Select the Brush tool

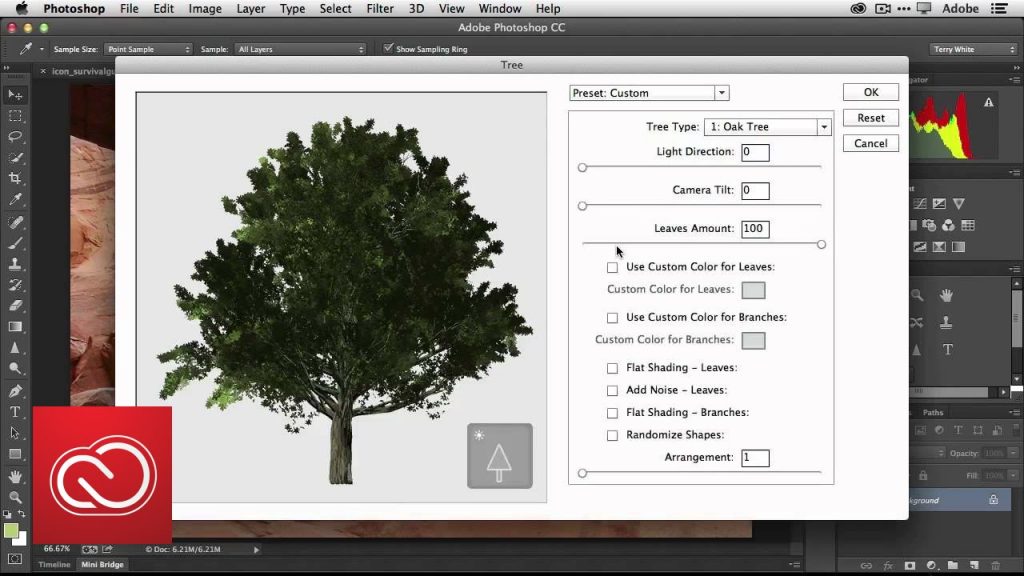pos(15,243)
